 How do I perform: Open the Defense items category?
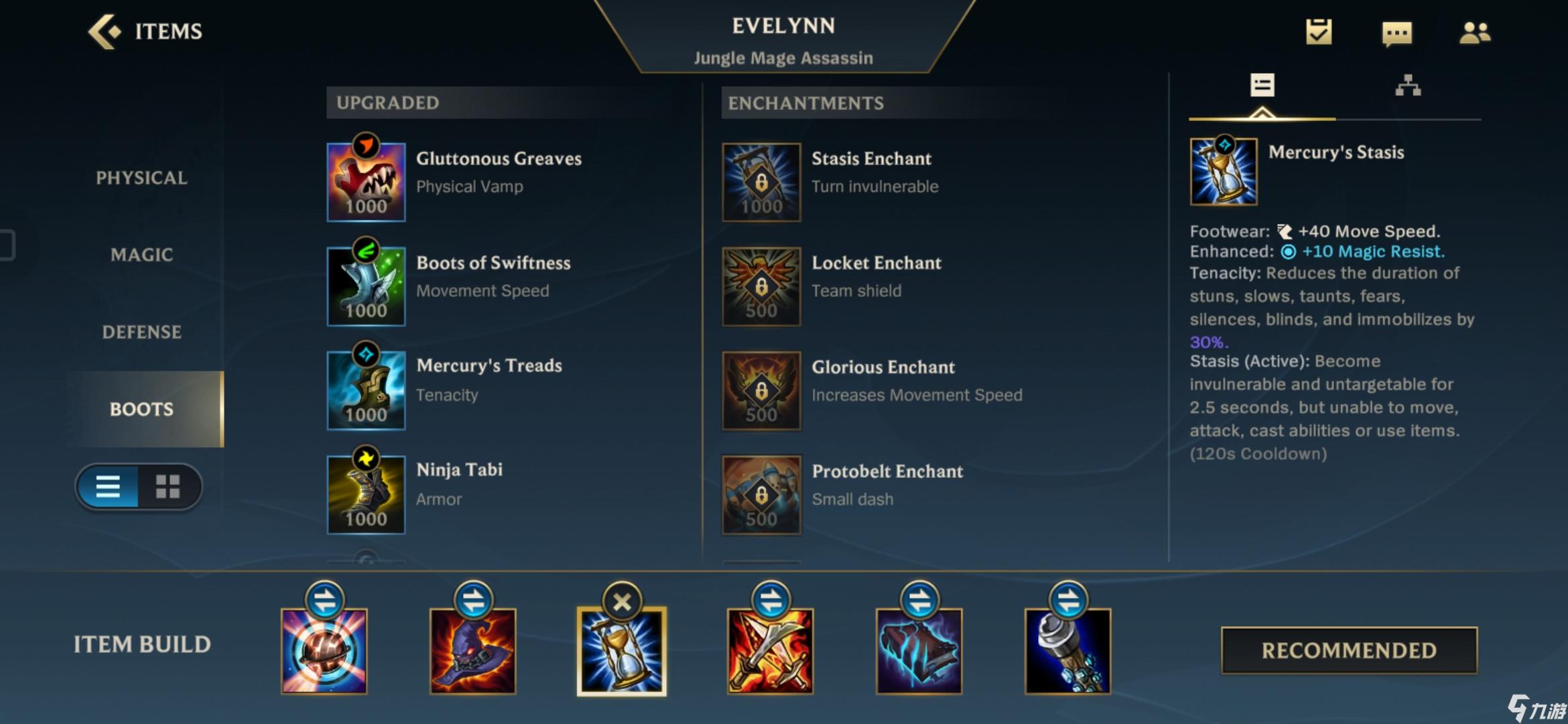[141, 332]
